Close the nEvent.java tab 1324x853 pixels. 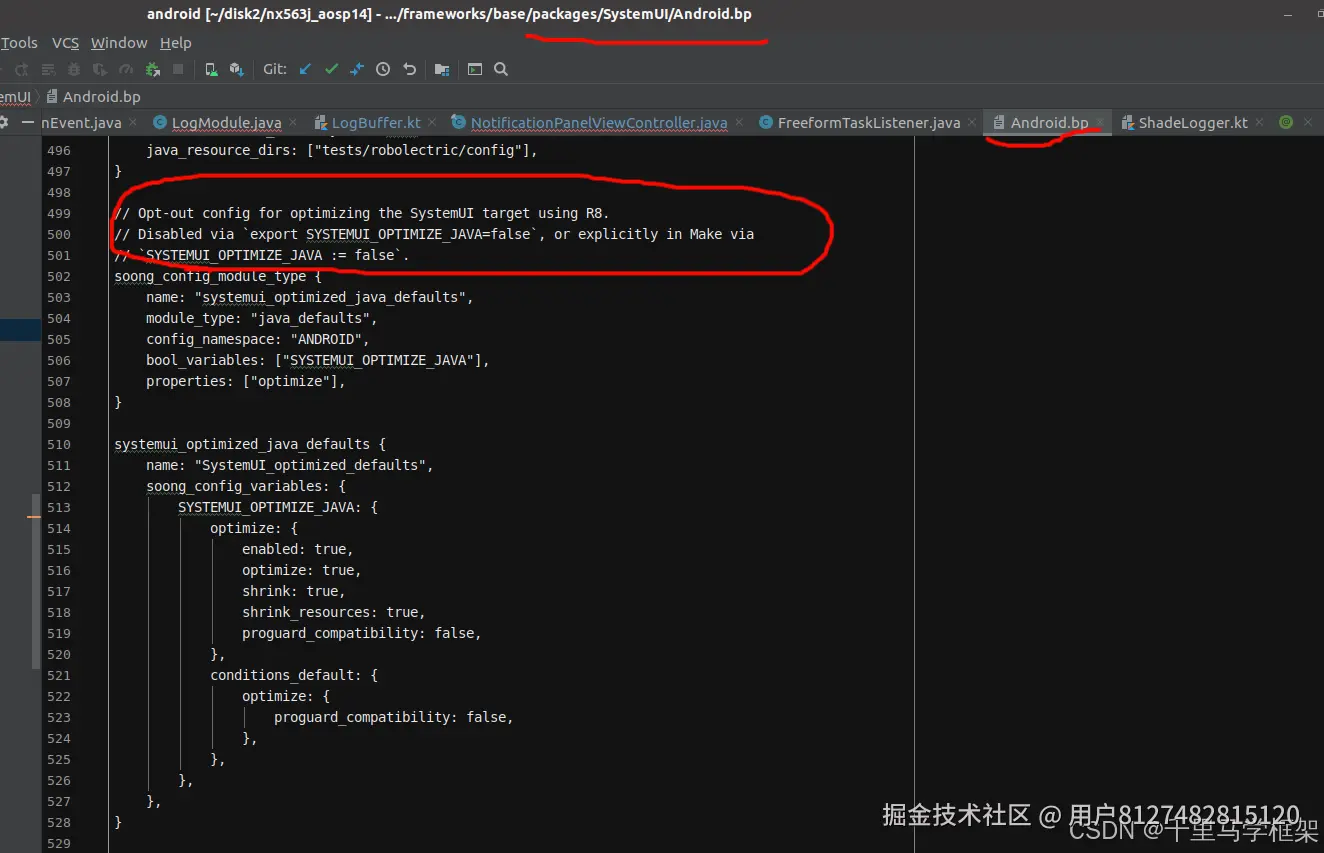pos(133,123)
